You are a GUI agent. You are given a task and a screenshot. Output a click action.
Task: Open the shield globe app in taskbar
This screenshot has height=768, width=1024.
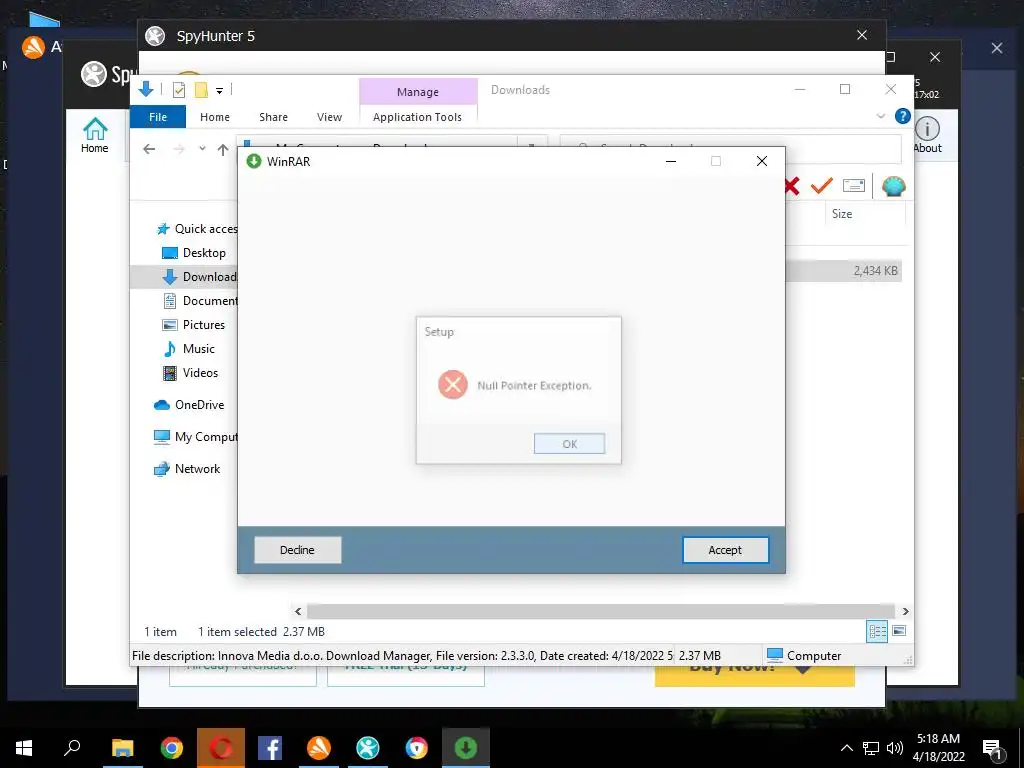coord(417,748)
